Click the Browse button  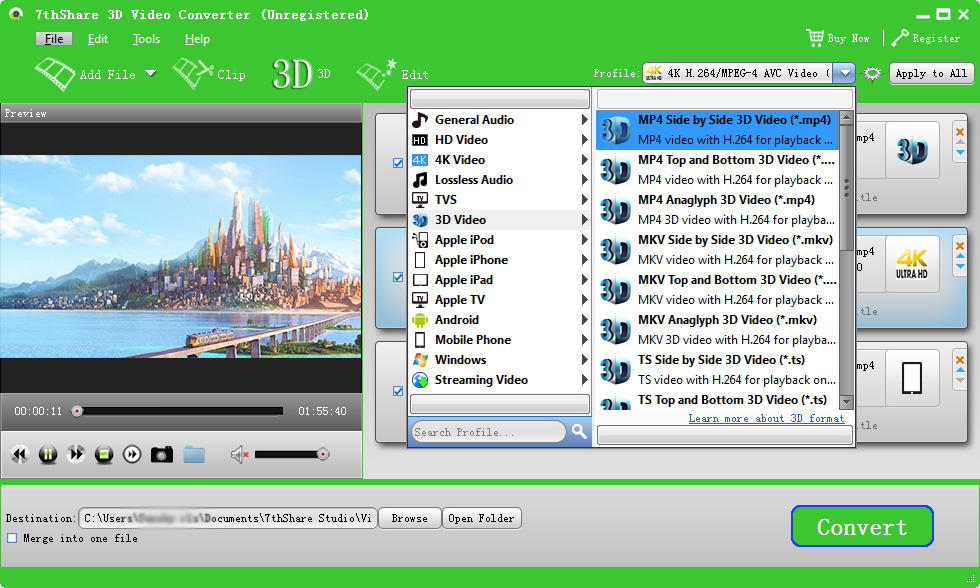(x=409, y=518)
